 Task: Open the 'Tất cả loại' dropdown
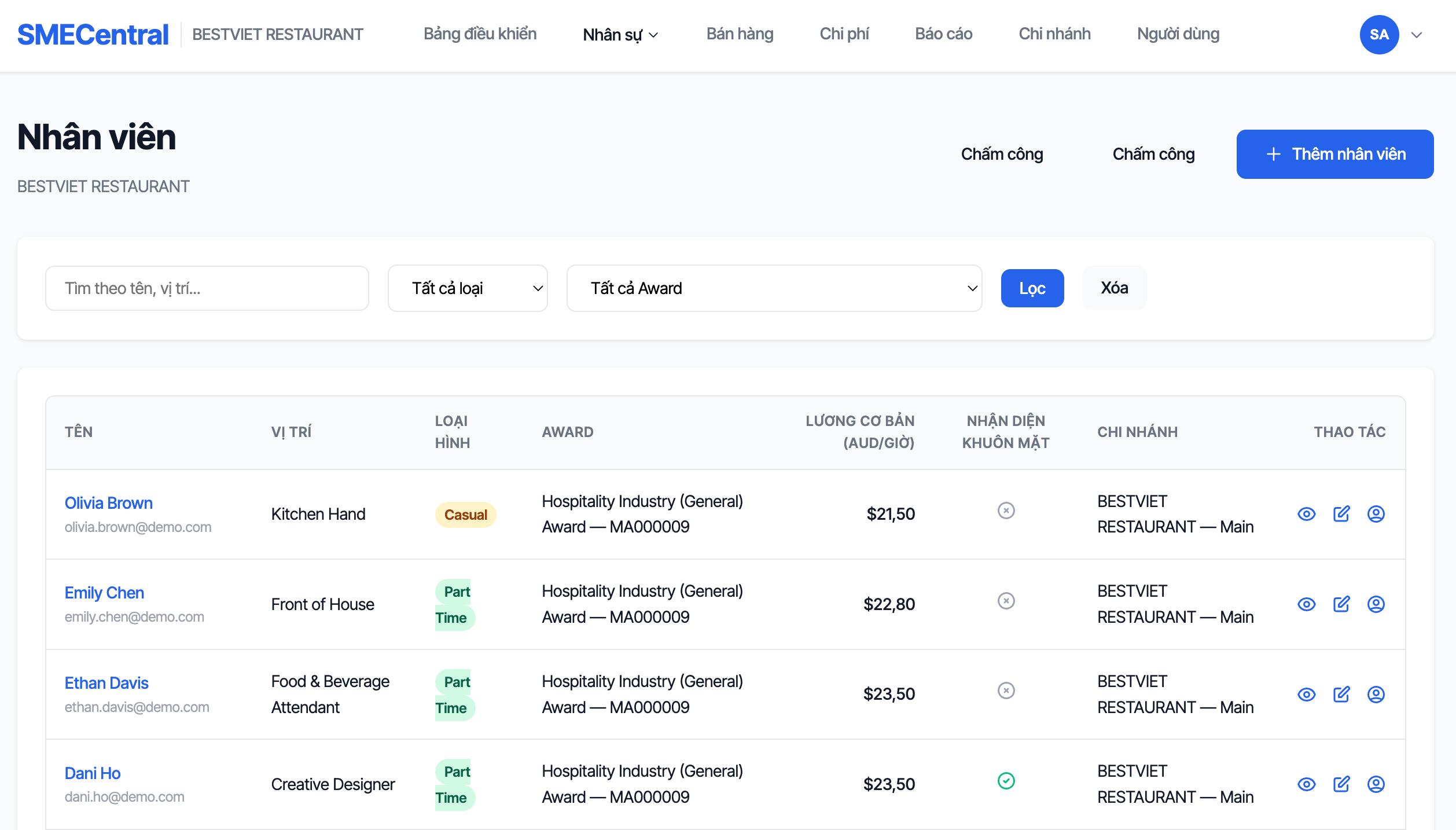[x=468, y=288]
